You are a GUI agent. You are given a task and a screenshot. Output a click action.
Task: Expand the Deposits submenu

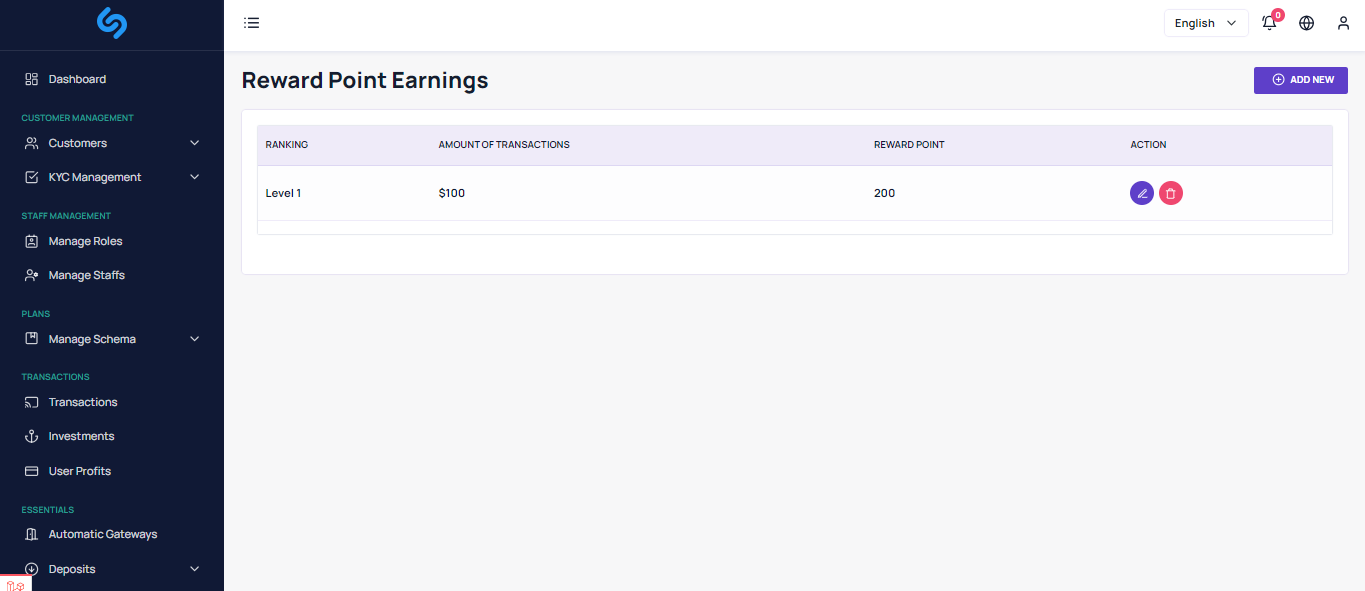pyautogui.click(x=194, y=569)
